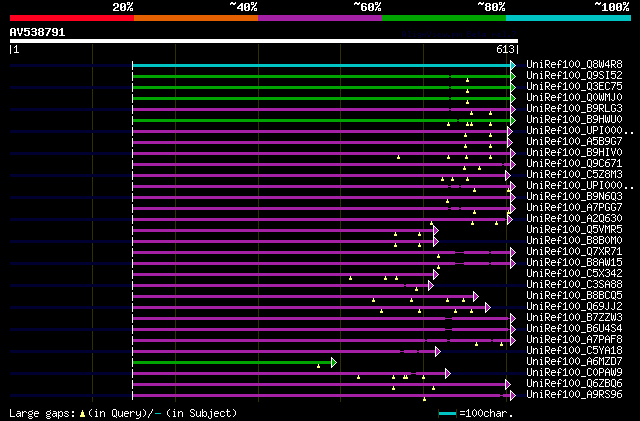Select the UniRef100_A5B9G7 label
The image size is (640, 421).
point(574,142)
